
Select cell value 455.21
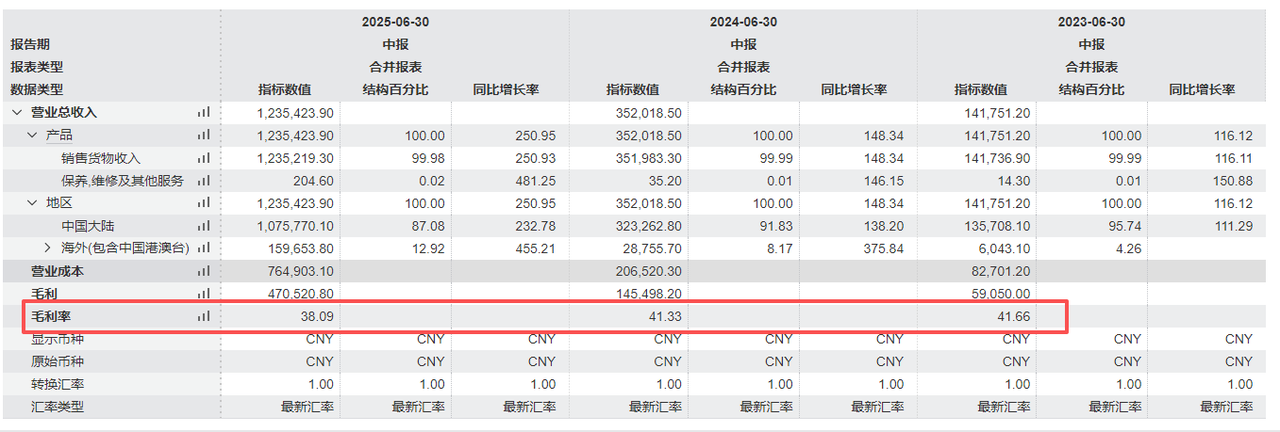[x=535, y=248]
